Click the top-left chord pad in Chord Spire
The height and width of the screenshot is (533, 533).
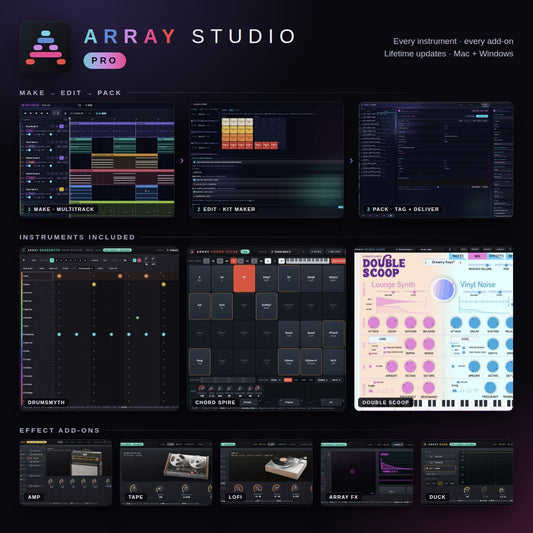click(x=200, y=278)
